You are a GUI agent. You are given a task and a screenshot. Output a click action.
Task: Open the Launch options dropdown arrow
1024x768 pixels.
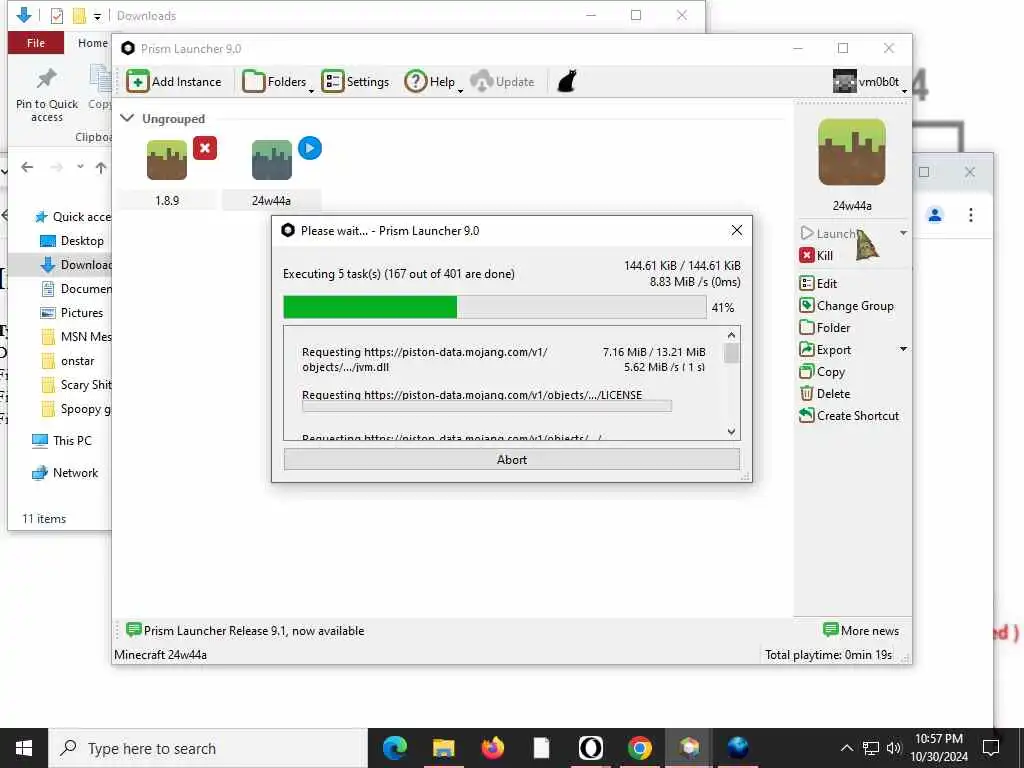tap(903, 233)
